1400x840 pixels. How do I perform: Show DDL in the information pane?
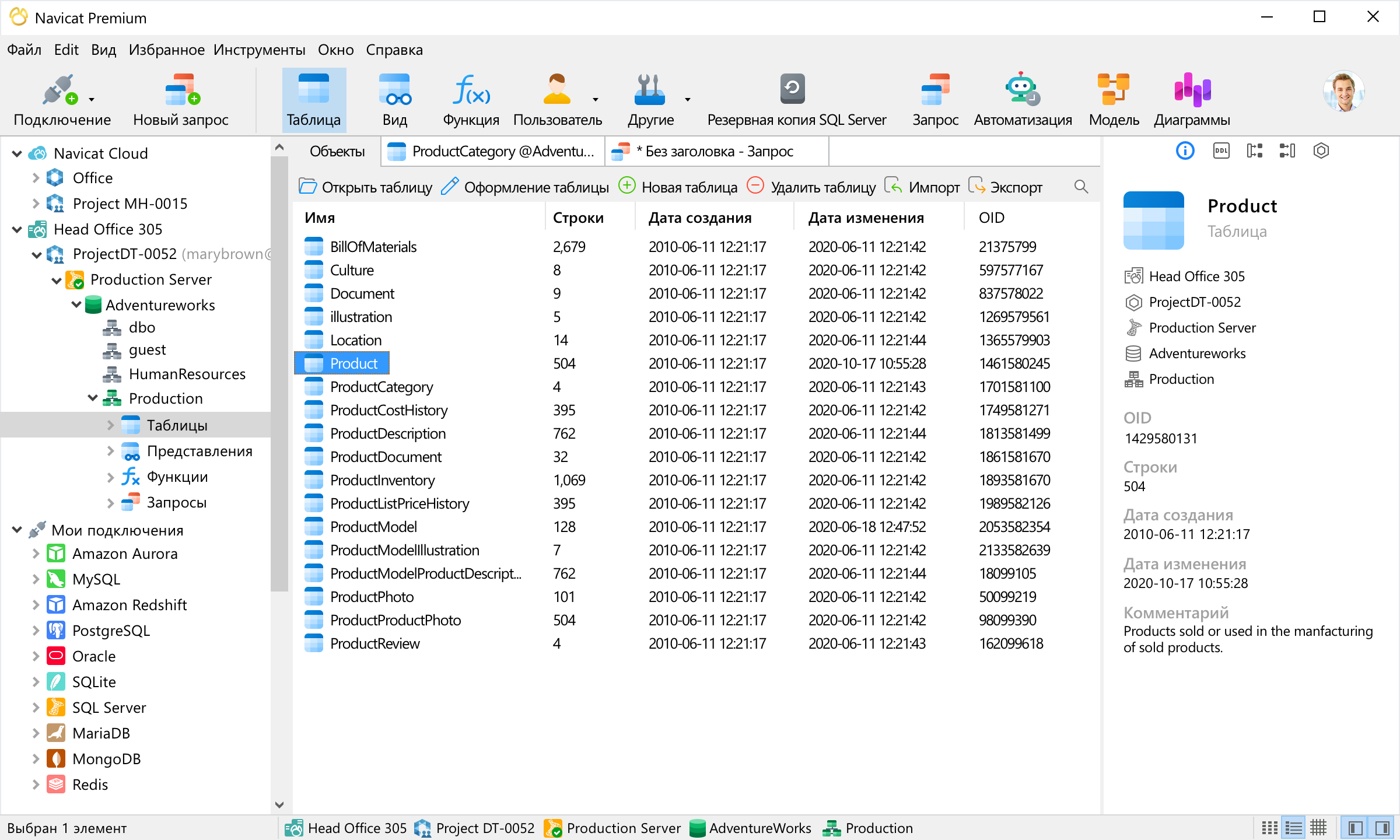(1221, 150)
